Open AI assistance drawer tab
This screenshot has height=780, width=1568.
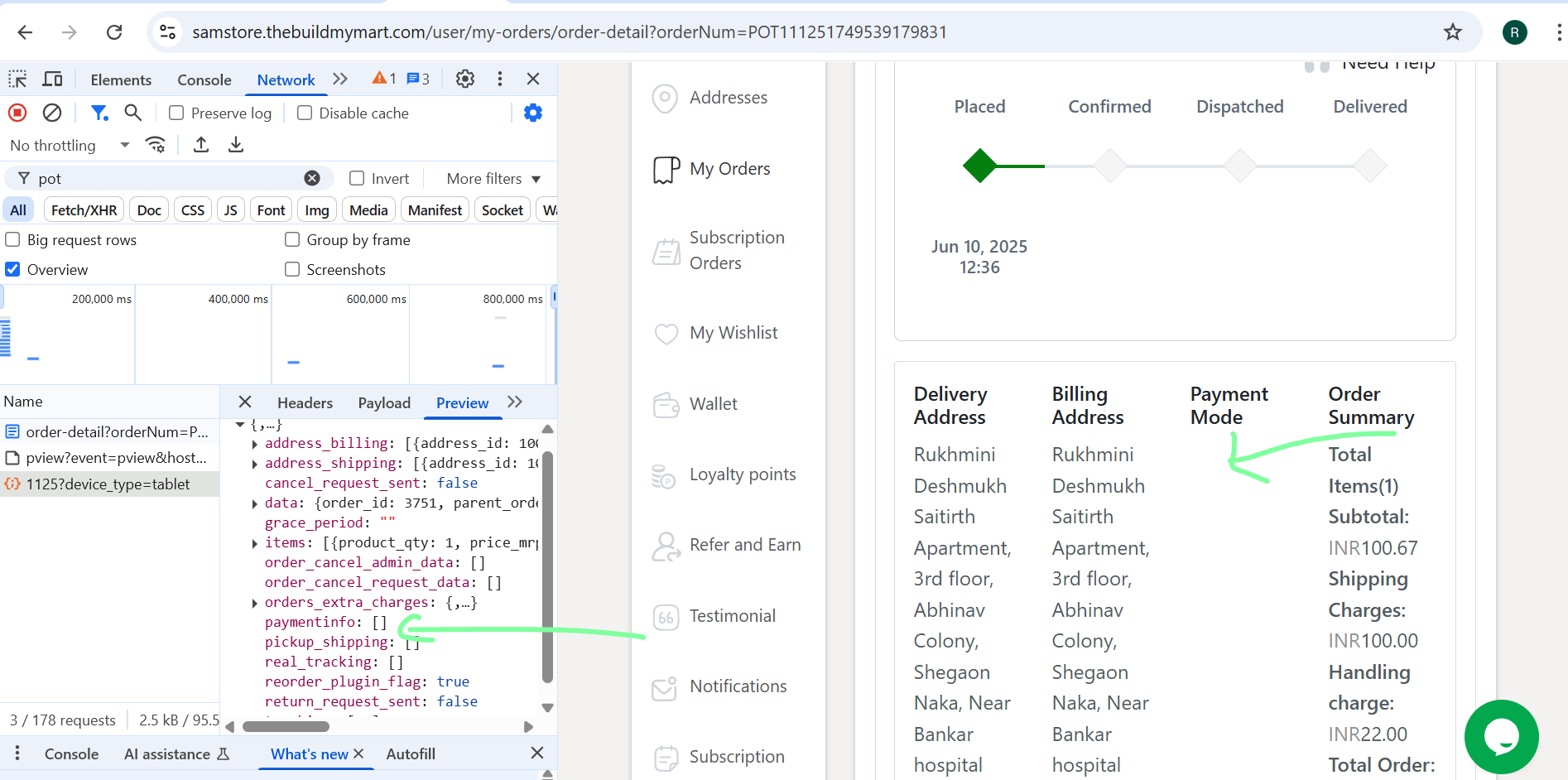[x=176, y=754]
